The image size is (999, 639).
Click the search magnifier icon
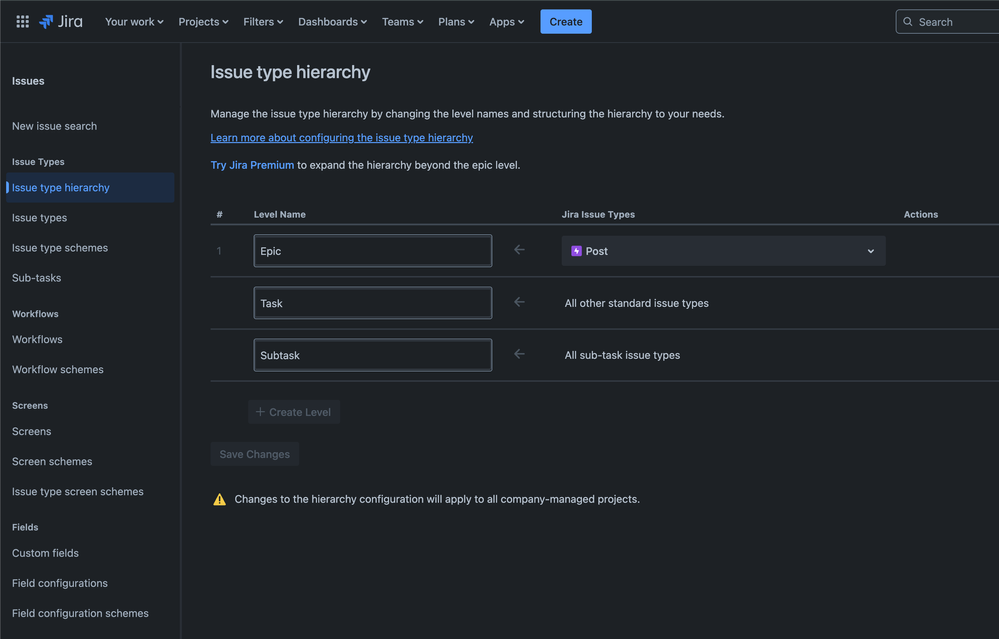click(908, 22)
